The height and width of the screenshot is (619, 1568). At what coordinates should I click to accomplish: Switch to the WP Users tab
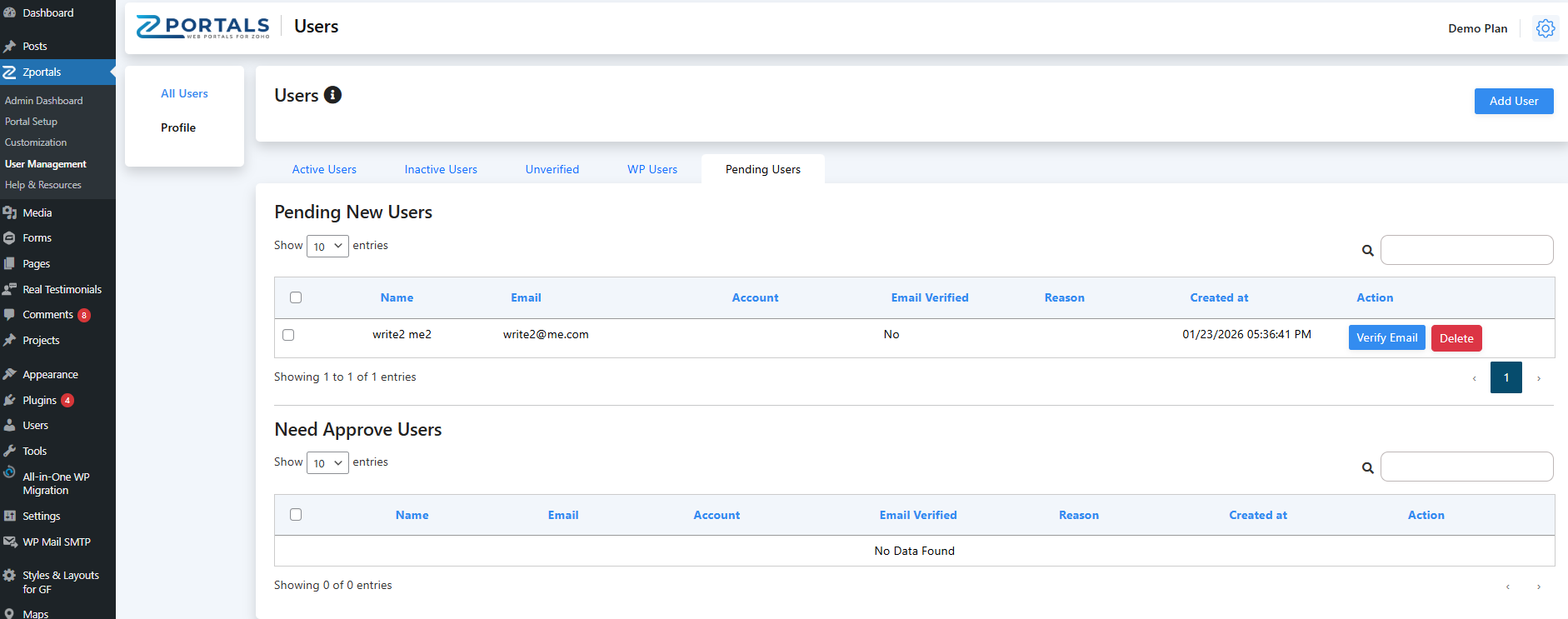[x=652, y=169]
